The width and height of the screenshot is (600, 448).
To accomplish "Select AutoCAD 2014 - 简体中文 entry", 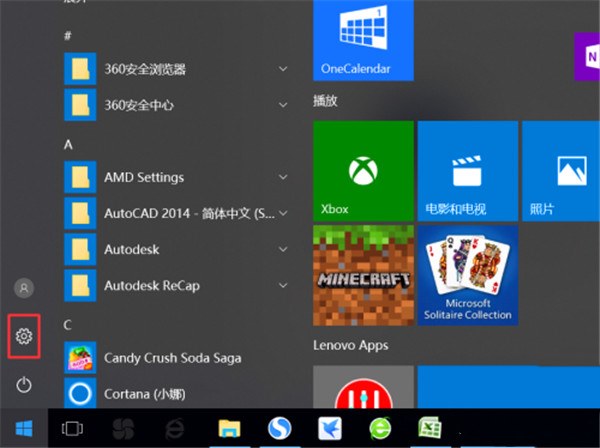I will pos(176,213).
